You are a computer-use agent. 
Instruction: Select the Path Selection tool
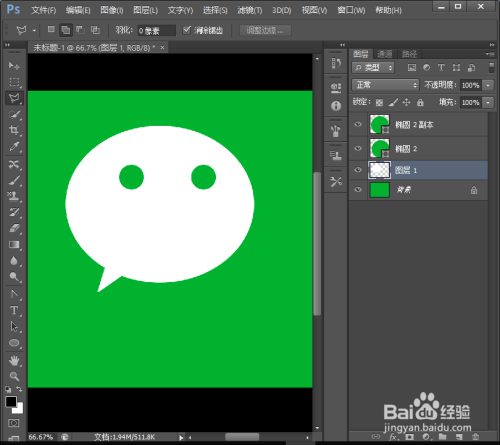click(x=14, y=326)
